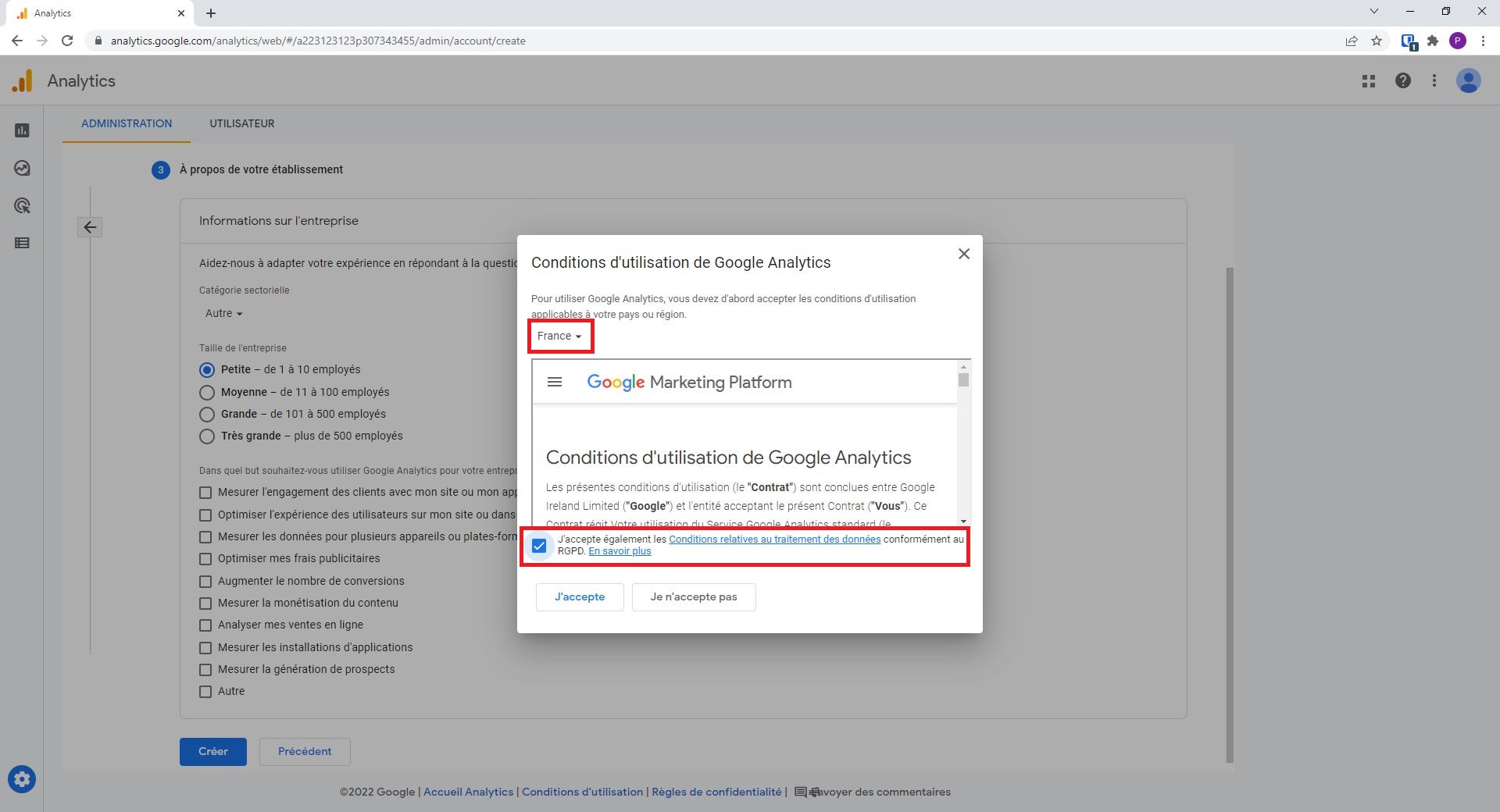Close the Analytics browser tab

click(181, 13)
